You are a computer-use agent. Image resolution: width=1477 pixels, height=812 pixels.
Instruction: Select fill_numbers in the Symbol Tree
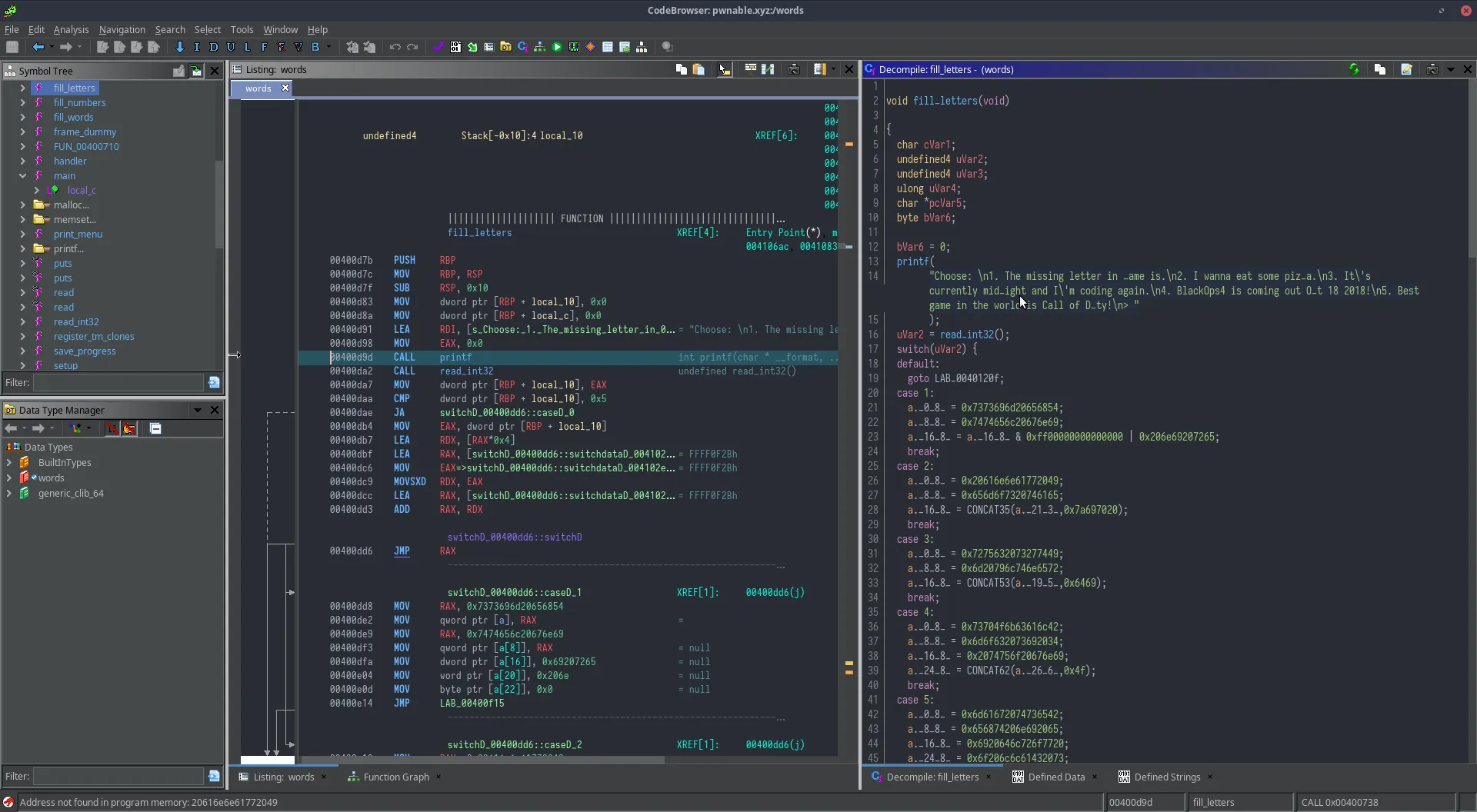tap(79, 102)
